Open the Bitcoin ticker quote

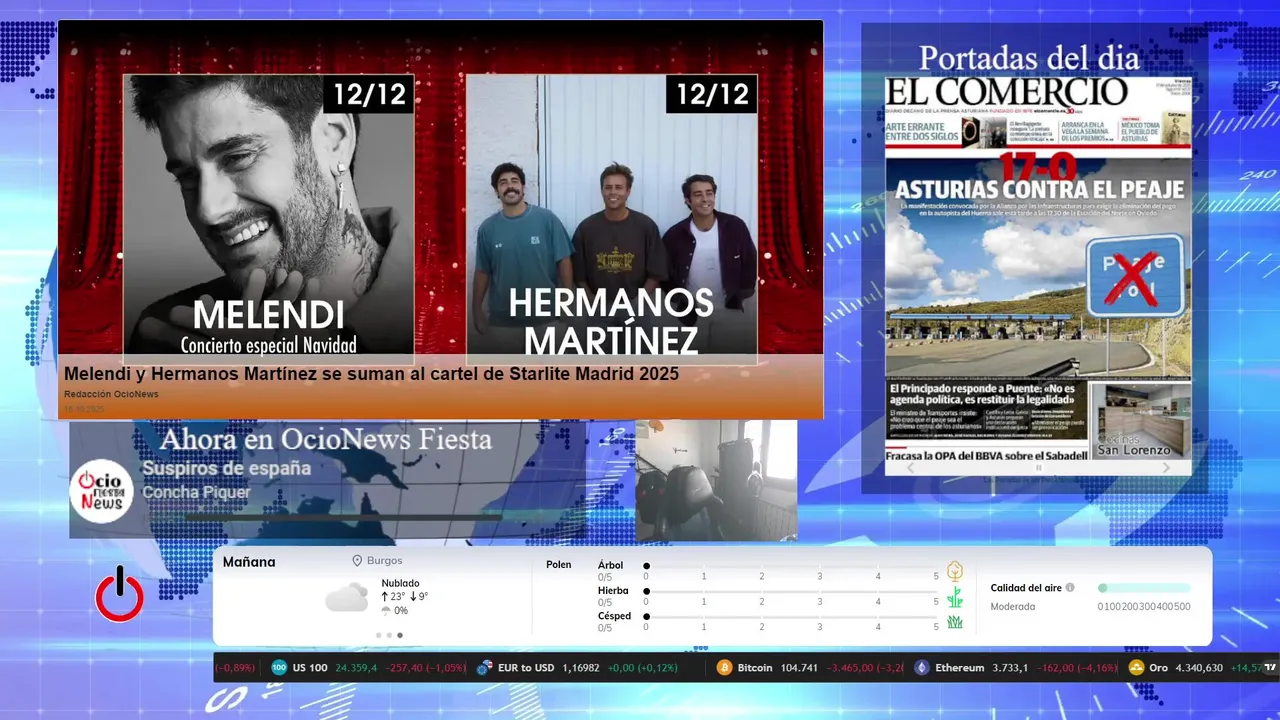click(810, 667)
